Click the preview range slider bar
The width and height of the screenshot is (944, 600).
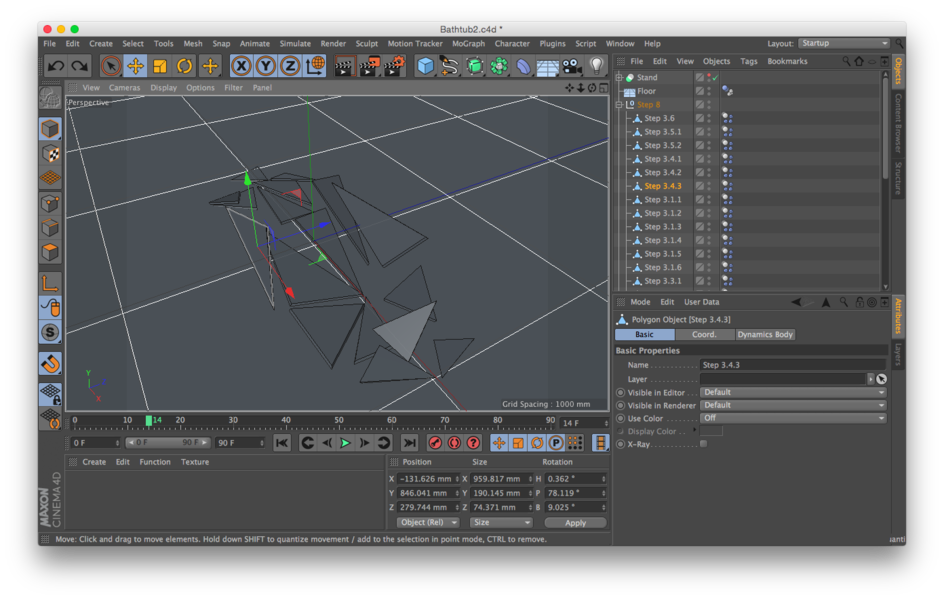pos(169,443)
